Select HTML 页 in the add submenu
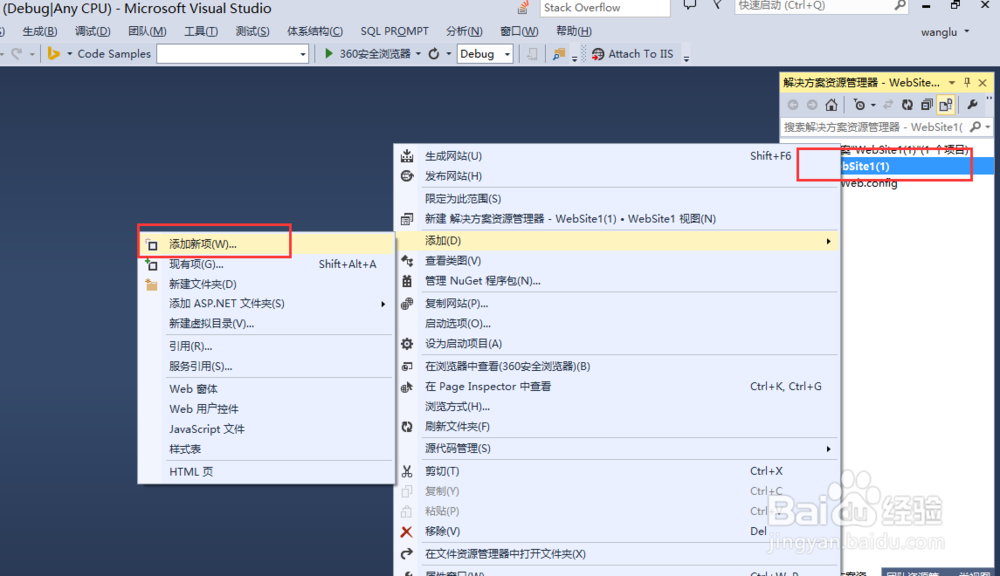This screenshot has height=576, width=1000. click(x=267, y=471)
